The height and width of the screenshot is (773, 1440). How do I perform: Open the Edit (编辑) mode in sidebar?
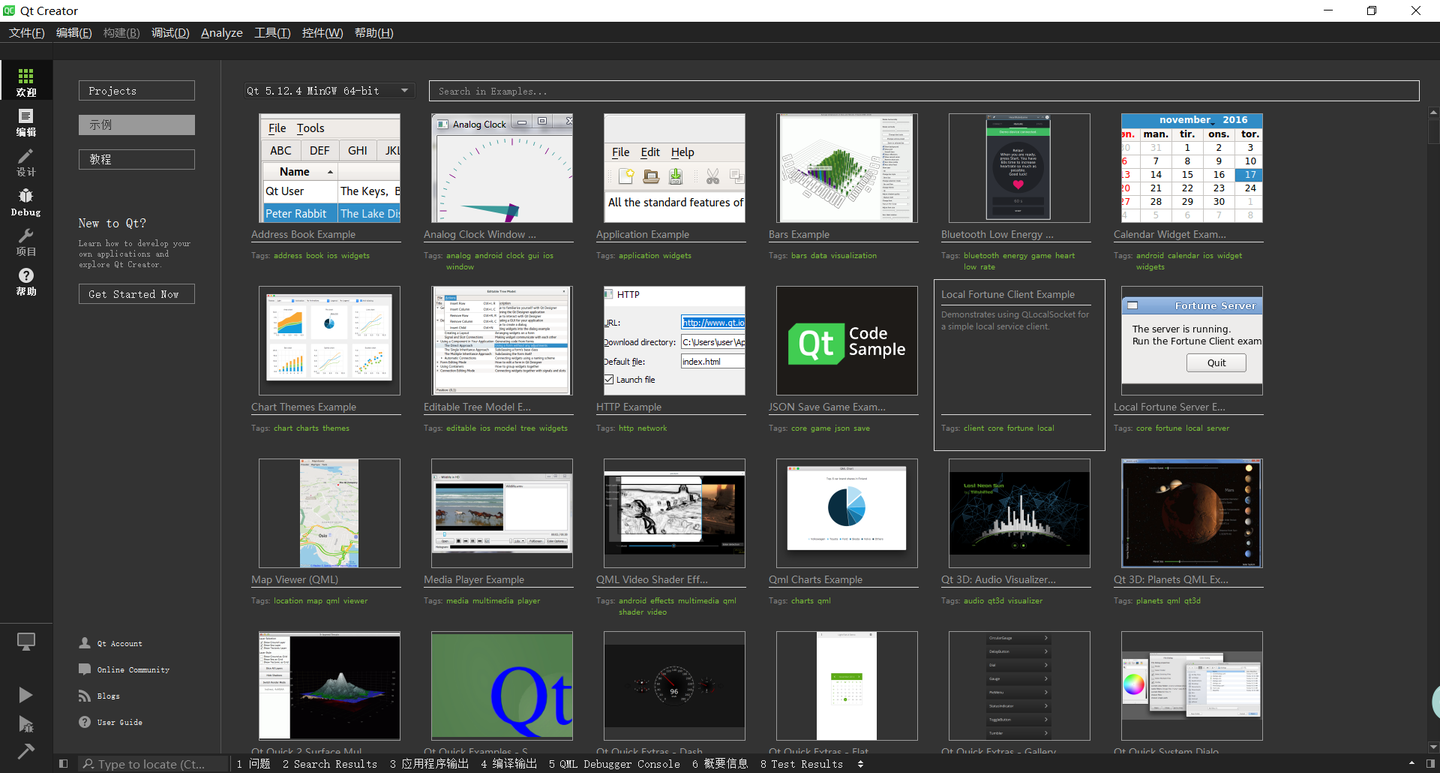coord(26,122)
